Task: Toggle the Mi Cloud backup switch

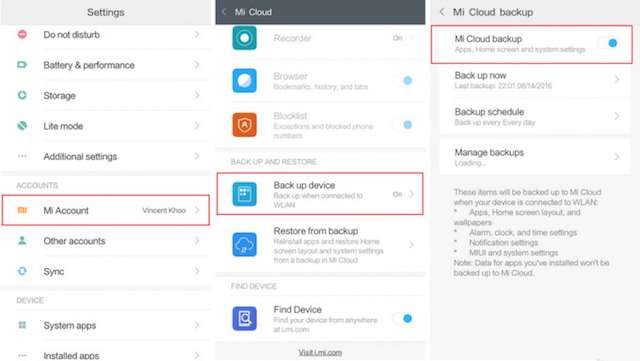Action: (608, 43)
